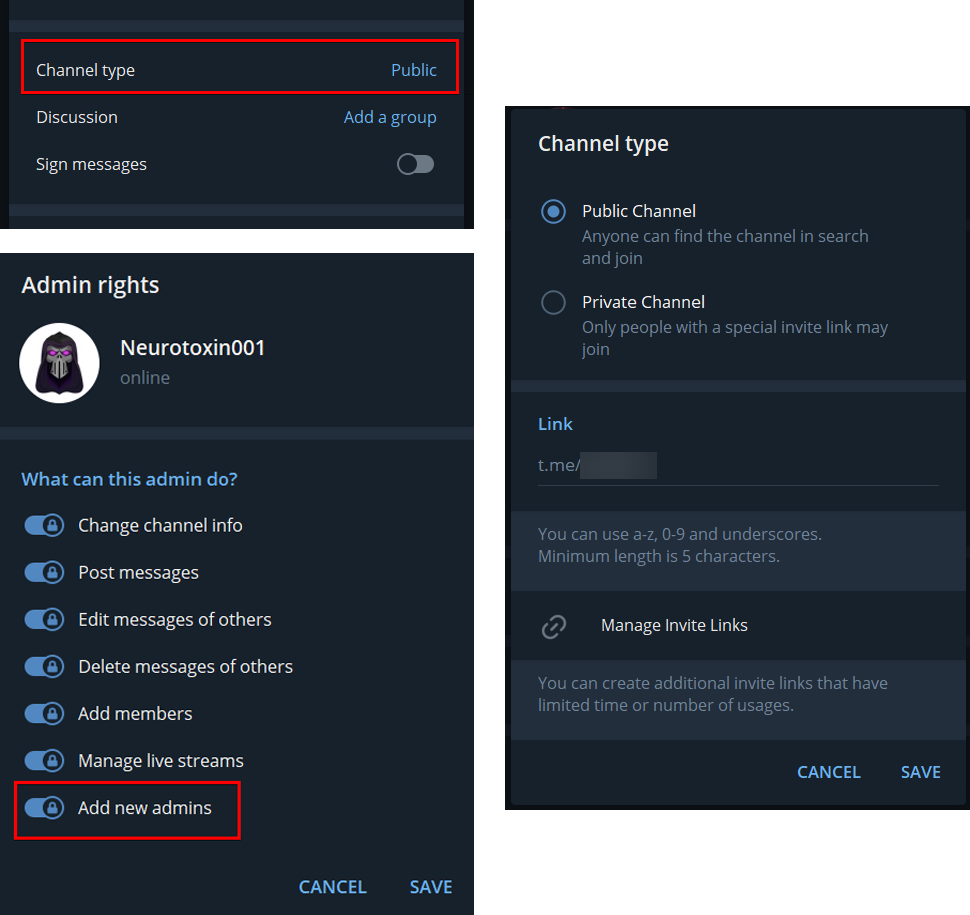Cancel the admin rights dialog

tap(332, 886)
